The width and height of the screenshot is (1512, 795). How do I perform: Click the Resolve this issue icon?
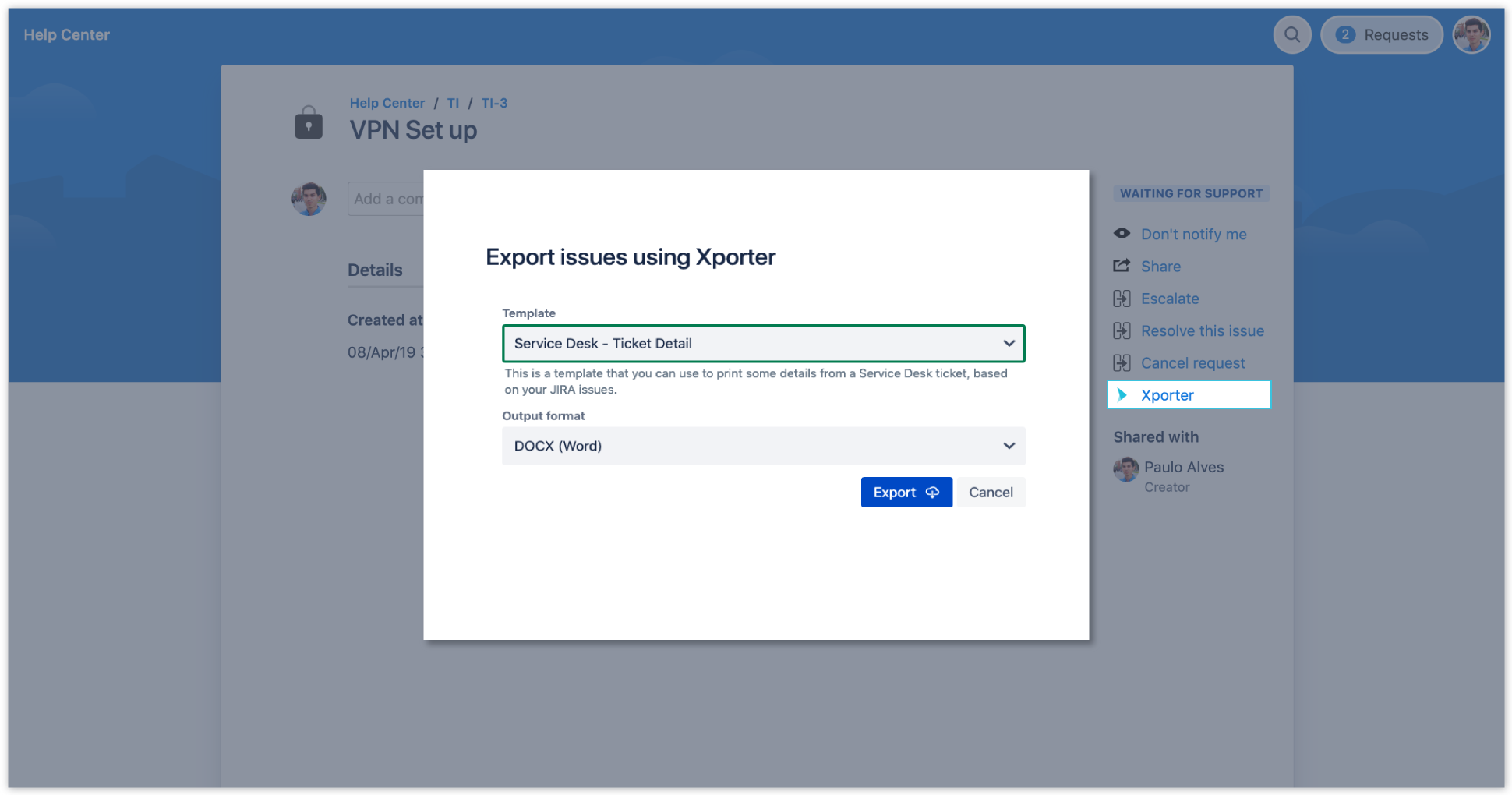click(1122, 331)
